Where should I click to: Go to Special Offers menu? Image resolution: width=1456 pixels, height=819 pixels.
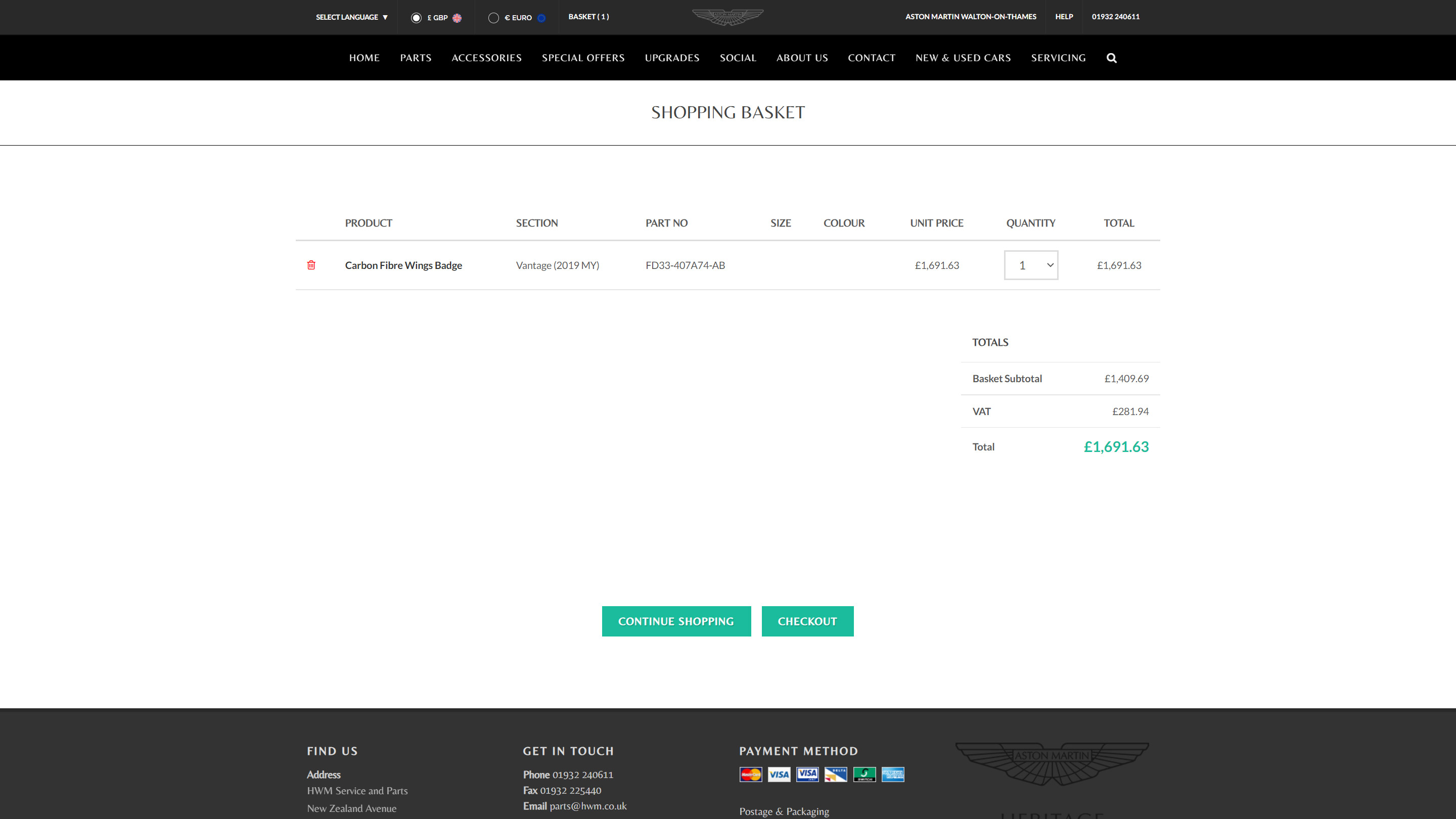click(583, 58)
